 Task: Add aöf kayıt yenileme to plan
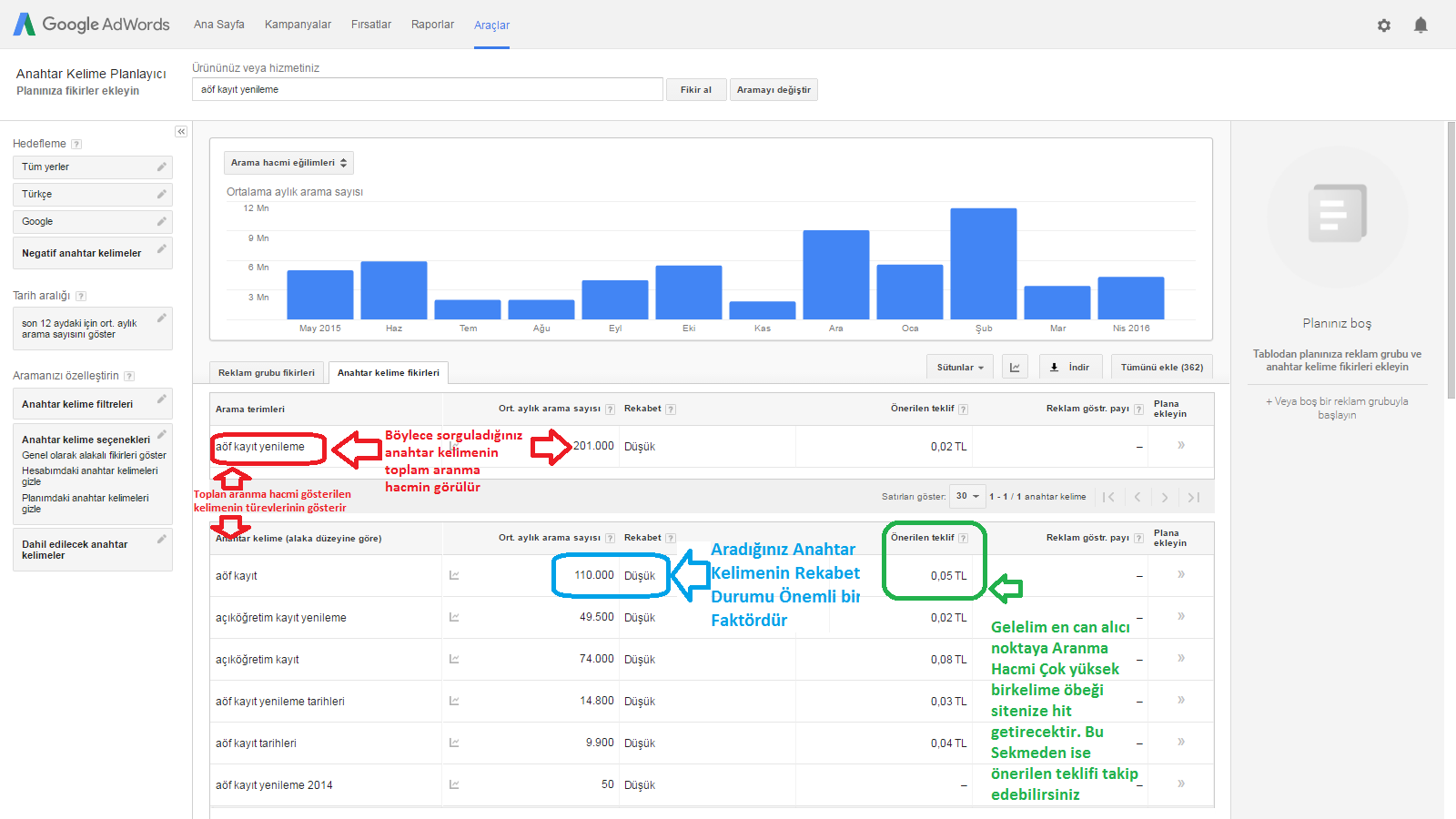(1181, 445)
